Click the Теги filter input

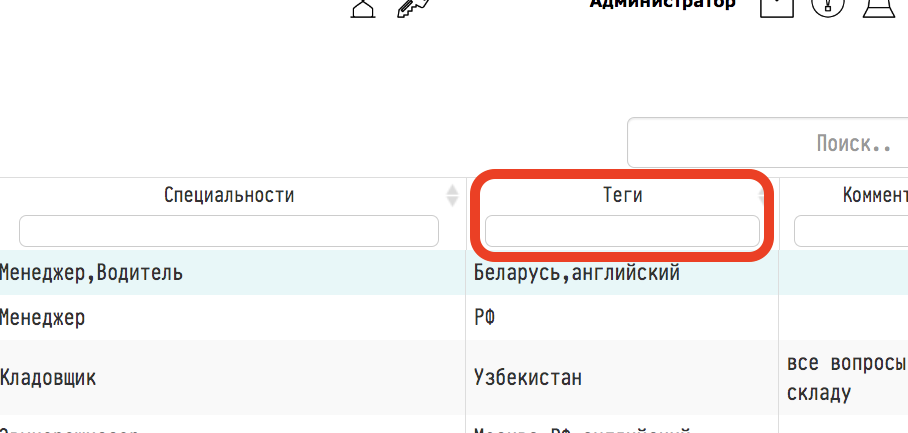click(x=623, y=231)
